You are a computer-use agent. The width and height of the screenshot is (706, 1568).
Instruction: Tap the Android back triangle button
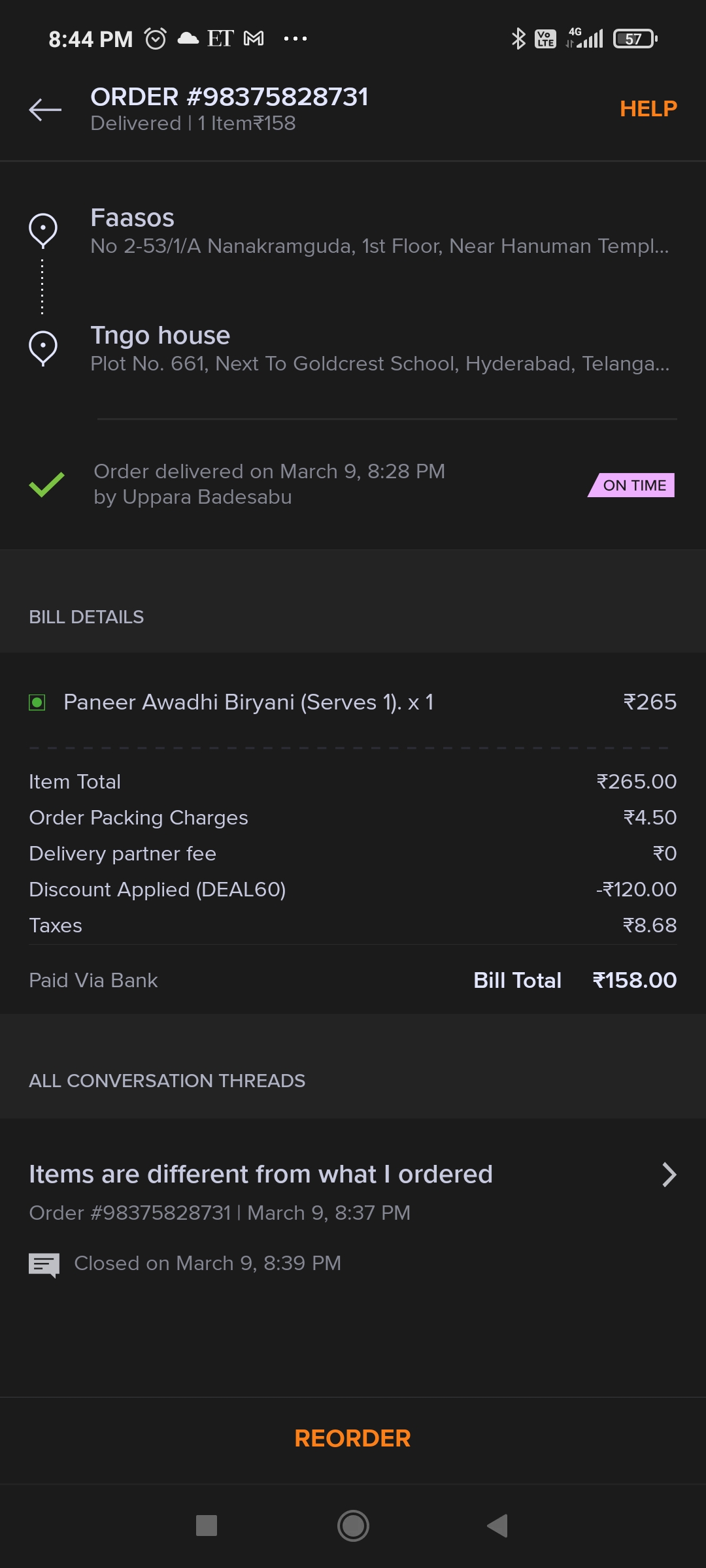pyautogui.click(x=497, y=1526)
